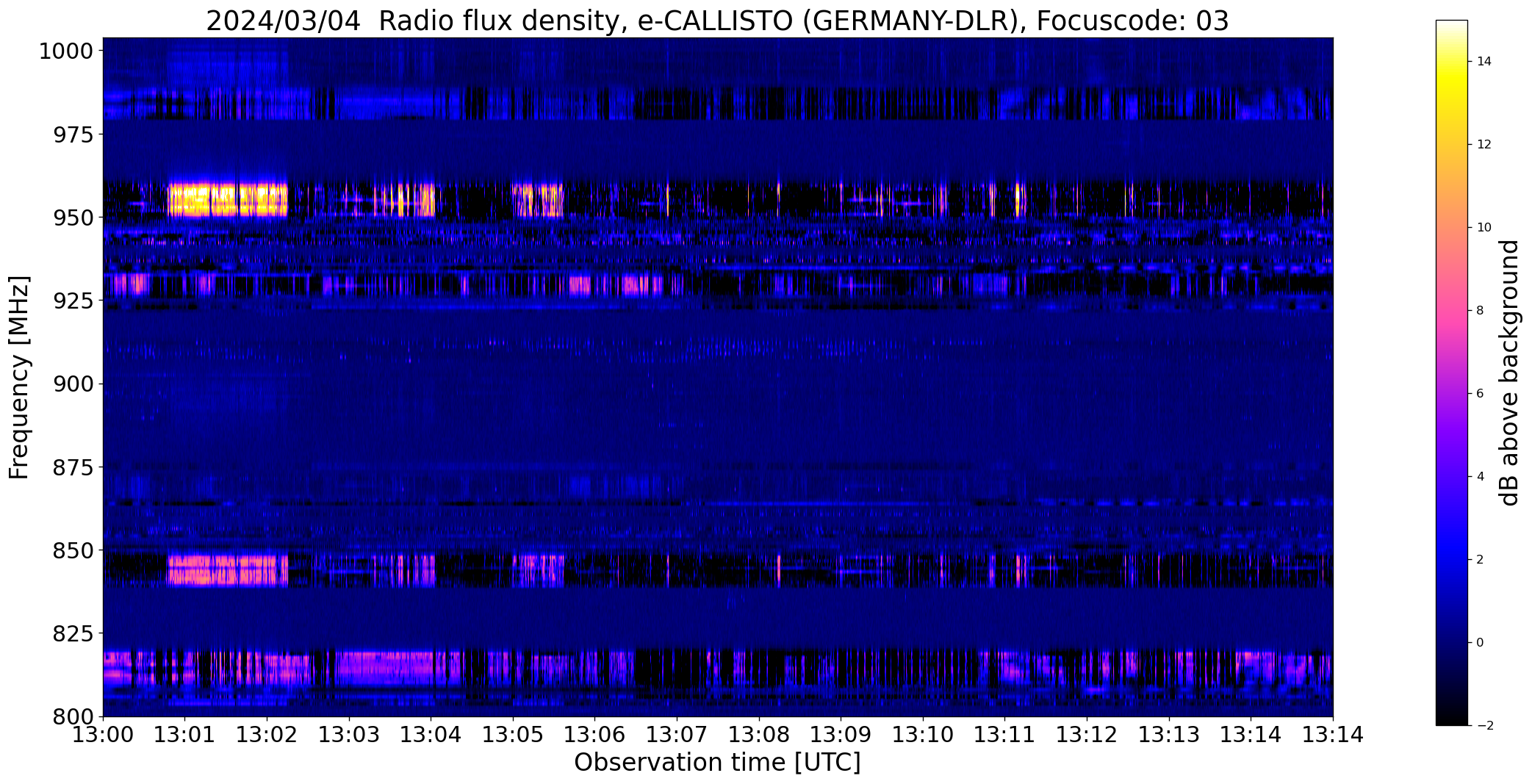The width and height of the screenshot is (1532, 784).
Task: Click the colorbar tick label 4
Action: point(1480,476)
